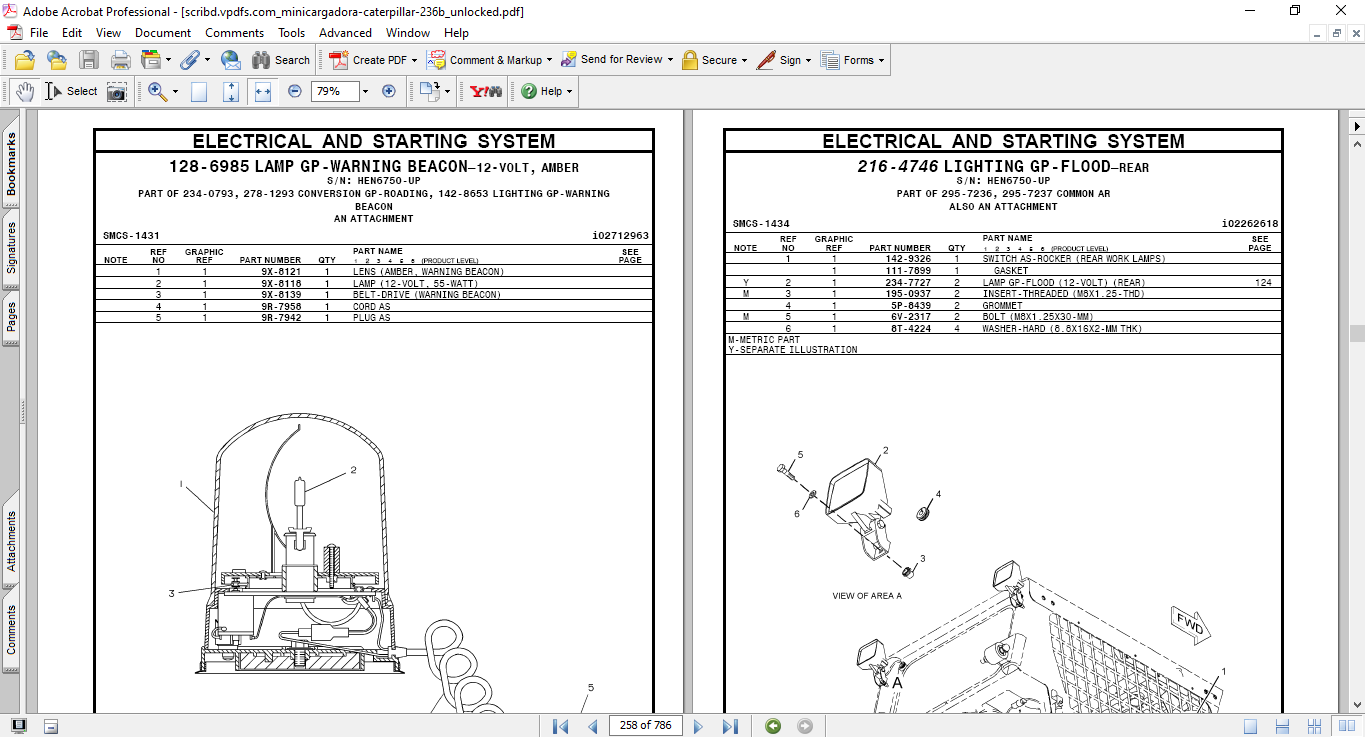Click the Select text tool button
The height and width of the screenshot is (737, 1365).
coord(71,91)
